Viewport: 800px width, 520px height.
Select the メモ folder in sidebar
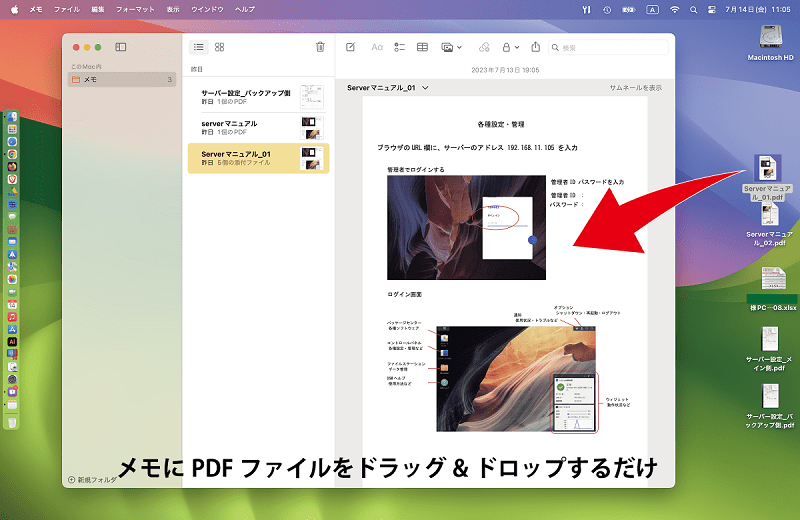[122, 79]
